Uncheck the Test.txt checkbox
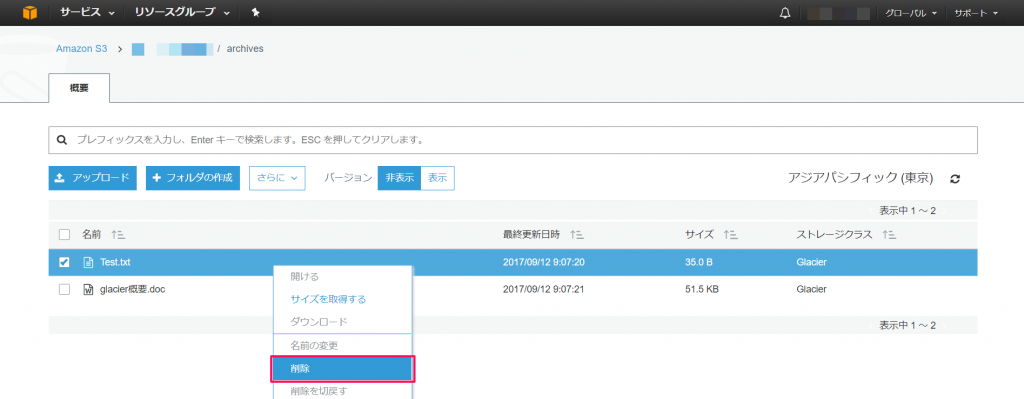This screenshot has width=1024, height=399. [x=64, y=262]
